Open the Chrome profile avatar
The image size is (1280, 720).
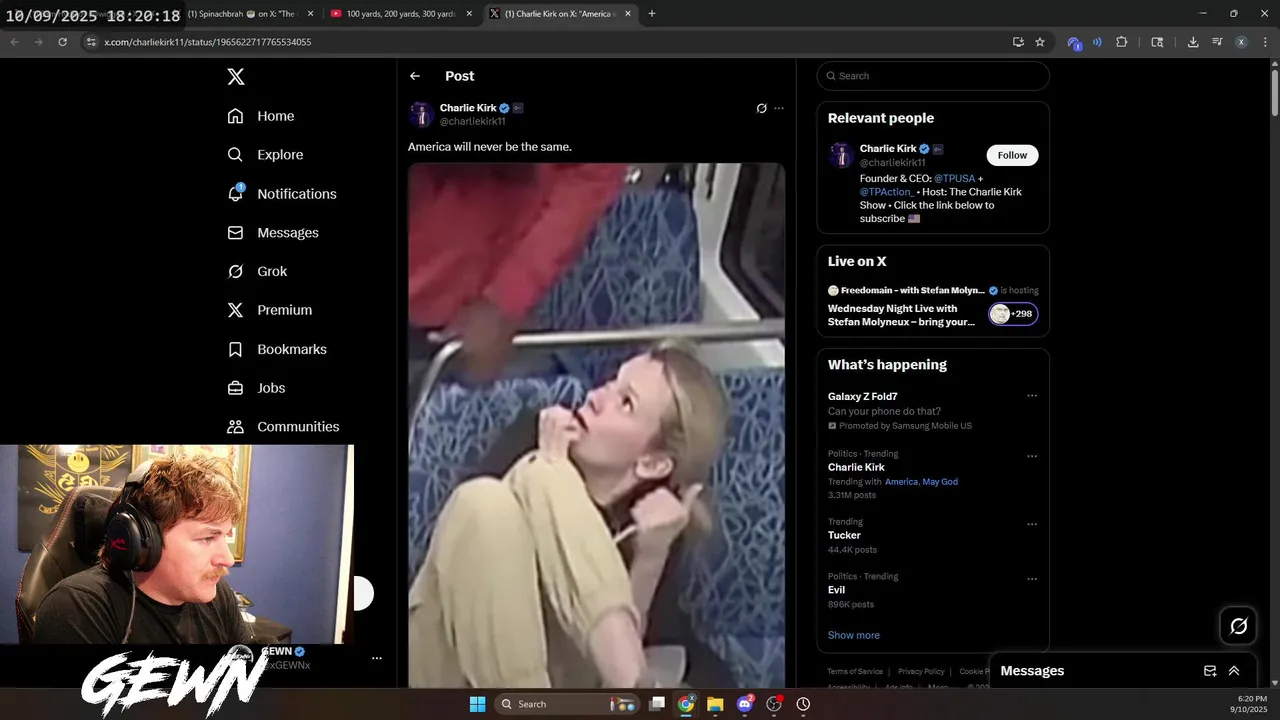(1241, 42)
